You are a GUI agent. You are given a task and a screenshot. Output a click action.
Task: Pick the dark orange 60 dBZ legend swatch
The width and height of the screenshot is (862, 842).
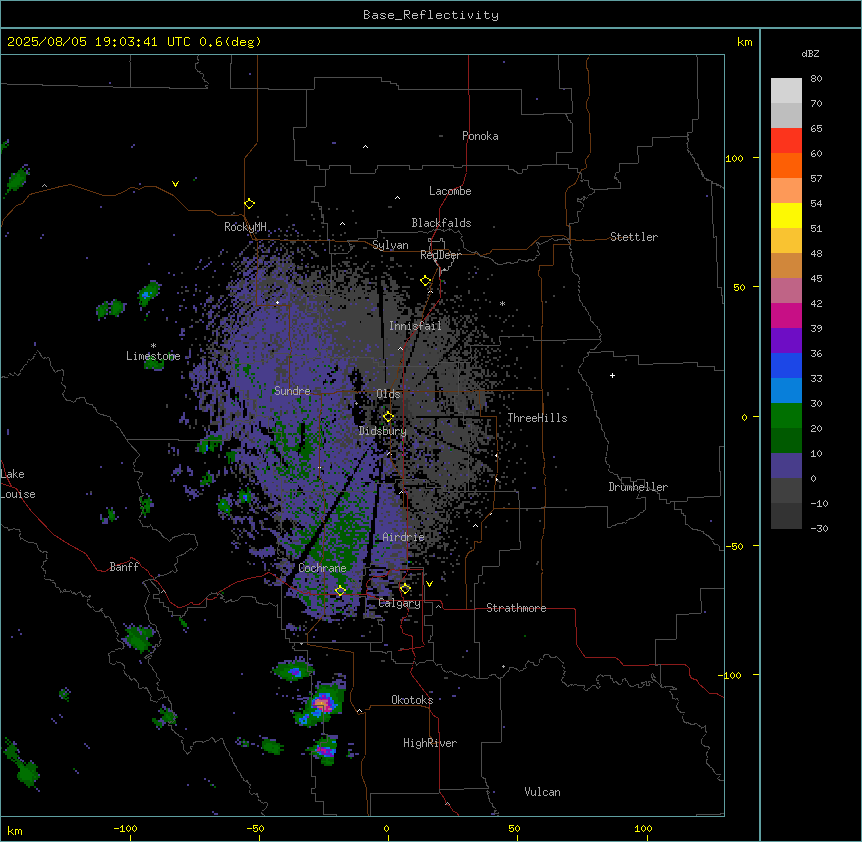[786, 165]
